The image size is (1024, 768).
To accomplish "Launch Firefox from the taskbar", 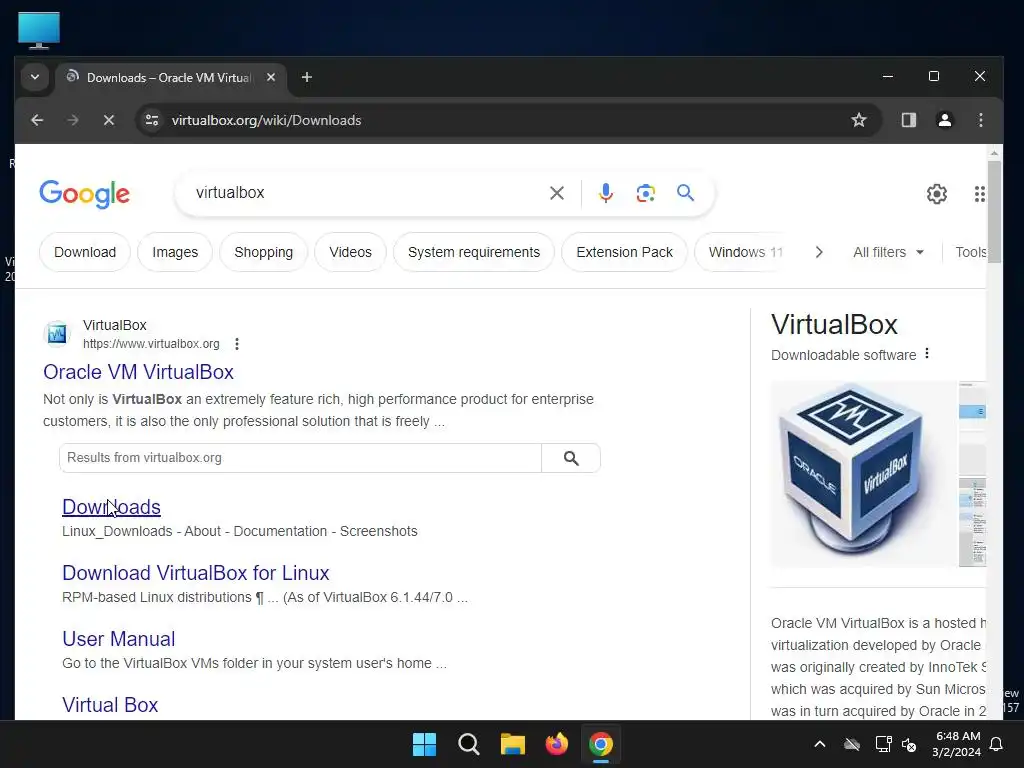I will tap(556, 744).
